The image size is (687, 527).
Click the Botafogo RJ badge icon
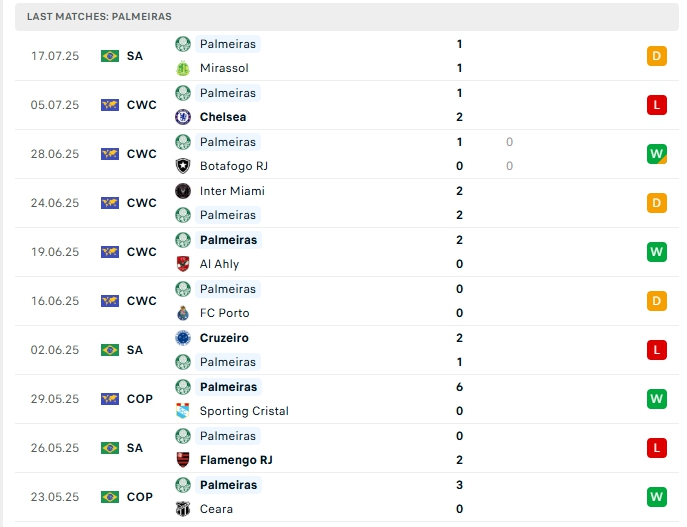(x=182, y=166)
